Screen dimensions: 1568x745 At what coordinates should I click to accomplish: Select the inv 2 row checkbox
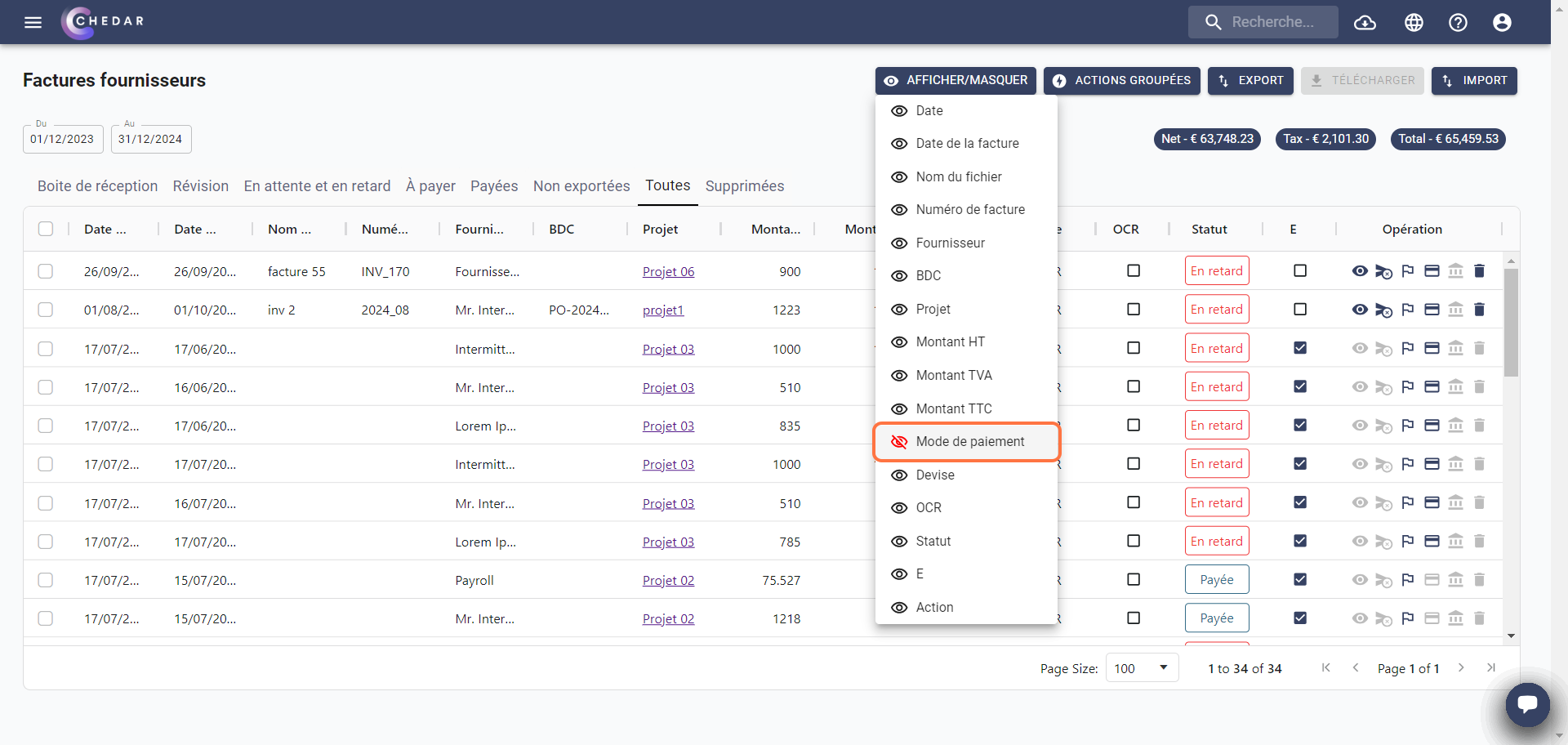tap(46, 310)
